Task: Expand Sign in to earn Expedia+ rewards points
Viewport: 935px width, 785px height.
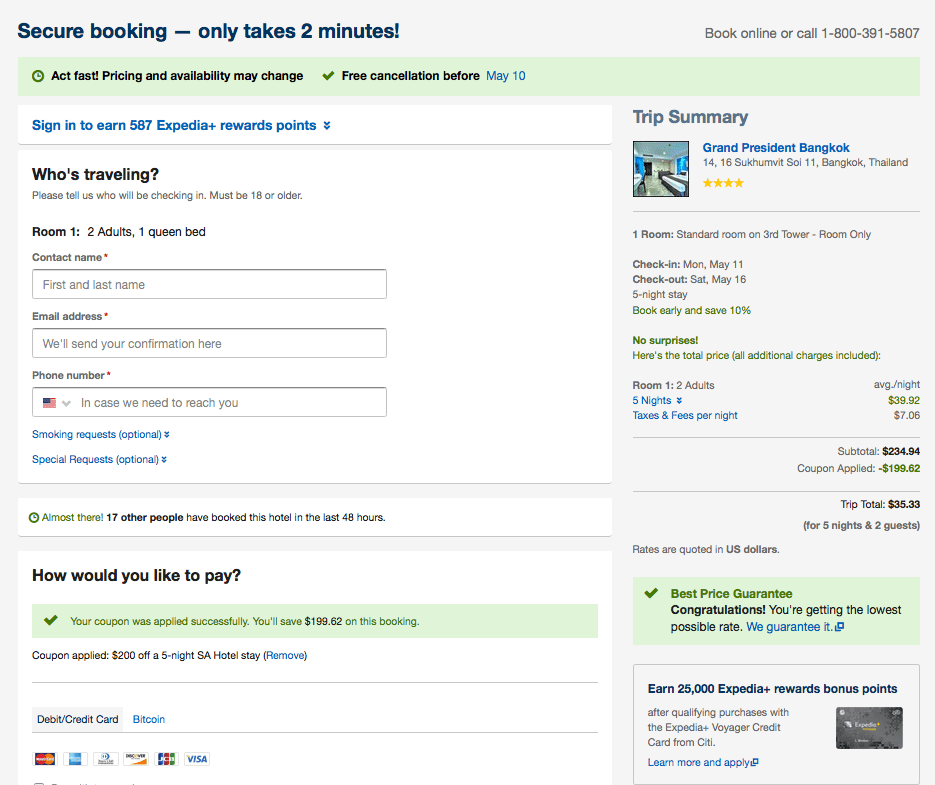Action: click(x=181, y=125)
